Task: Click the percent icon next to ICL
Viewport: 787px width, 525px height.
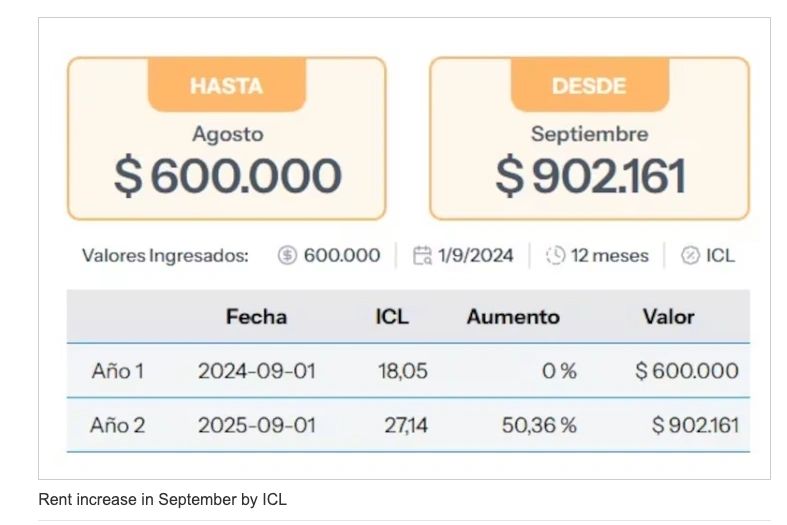Action: pyautogui.click(x=690, y=255)
